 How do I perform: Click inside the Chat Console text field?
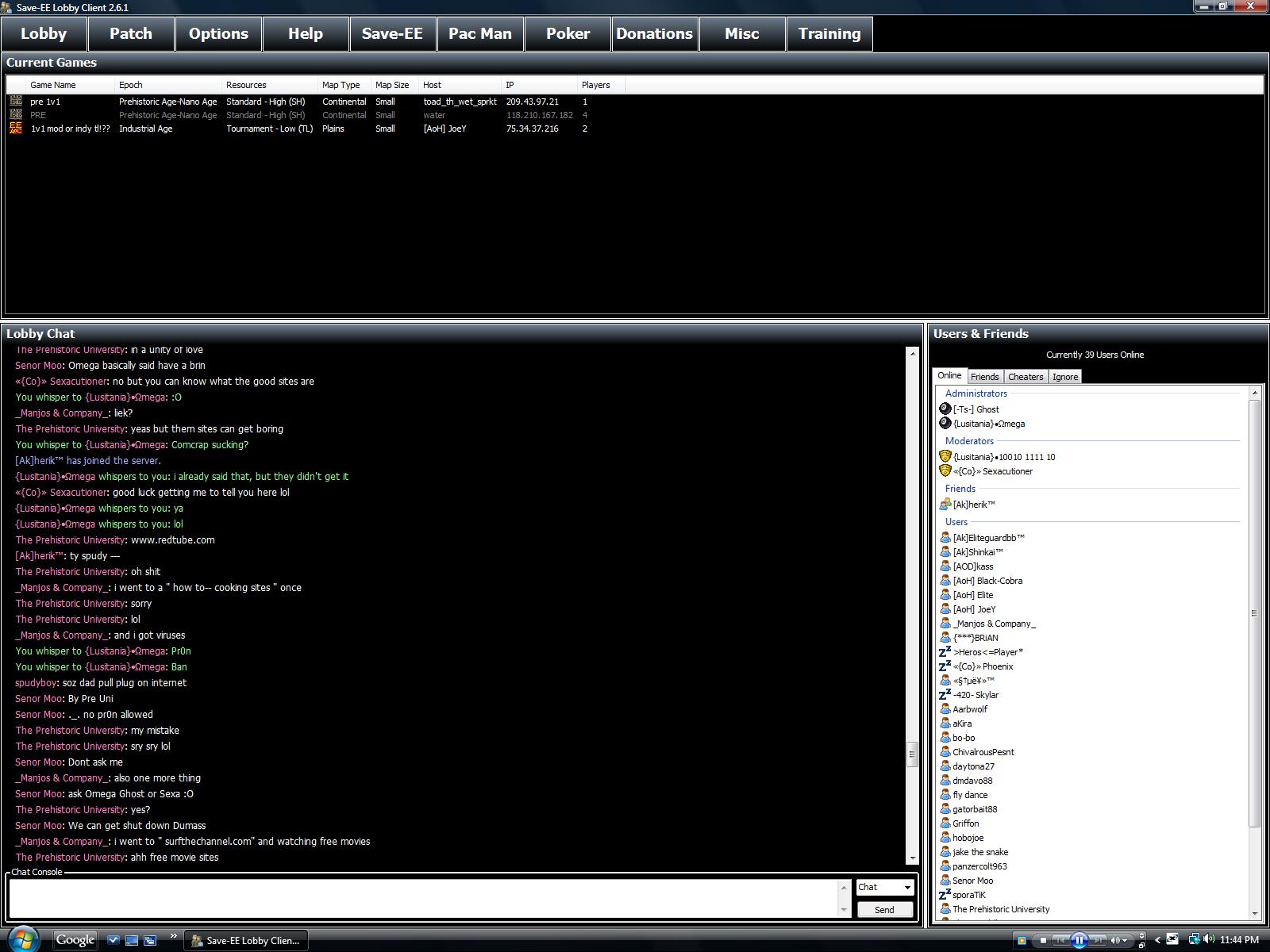[x=425, y=898]
